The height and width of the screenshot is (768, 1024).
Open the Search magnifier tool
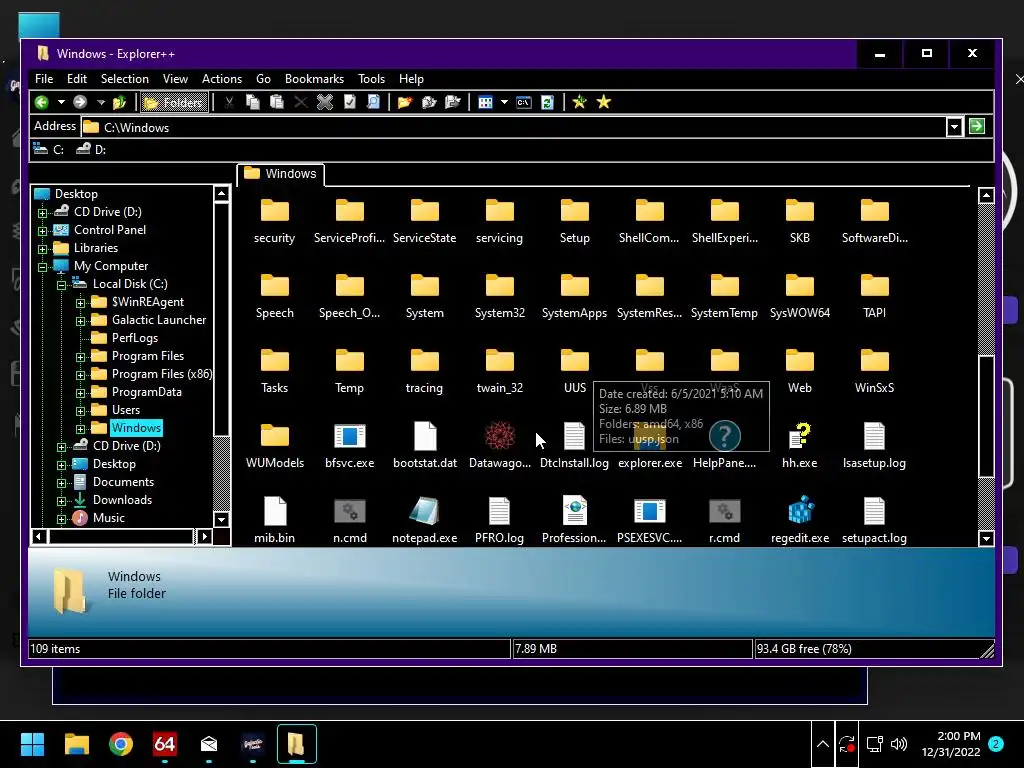pyautogui.click(x=373, y=103)
